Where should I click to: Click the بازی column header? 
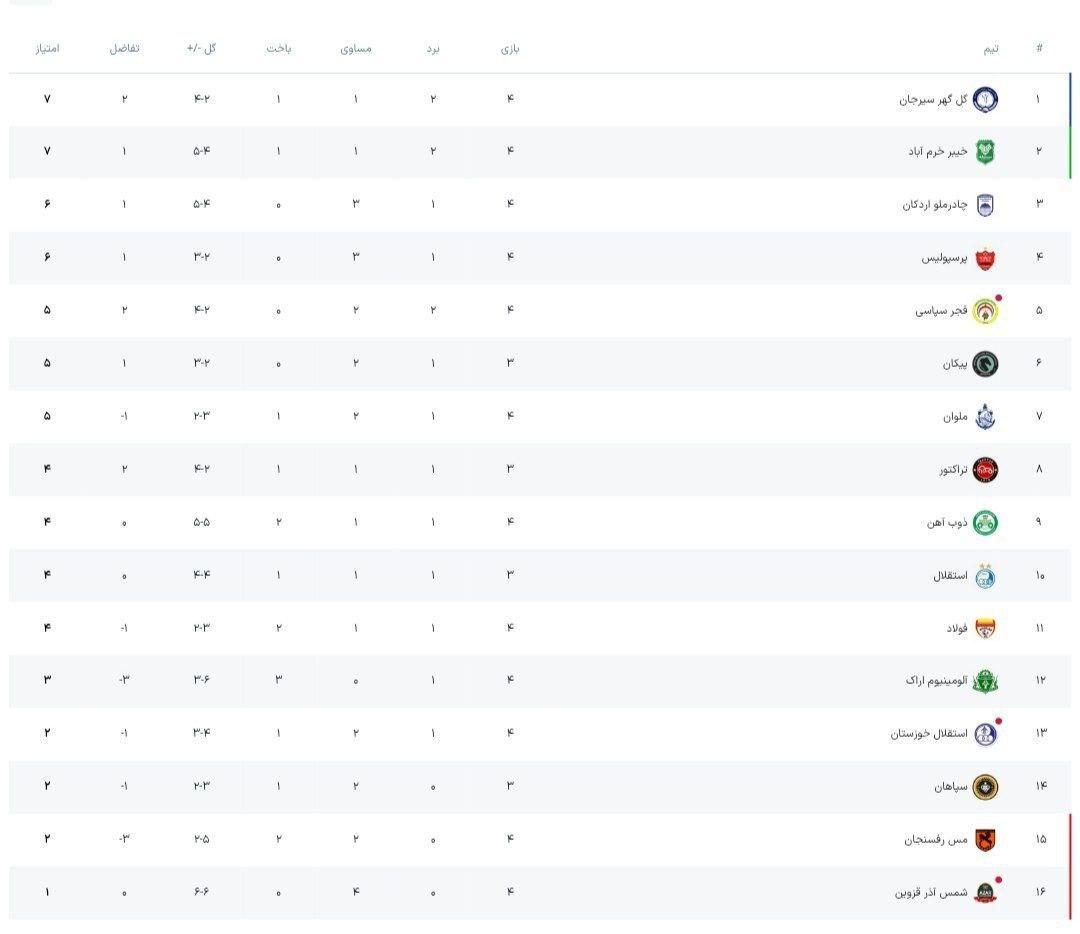coord(510,48)
